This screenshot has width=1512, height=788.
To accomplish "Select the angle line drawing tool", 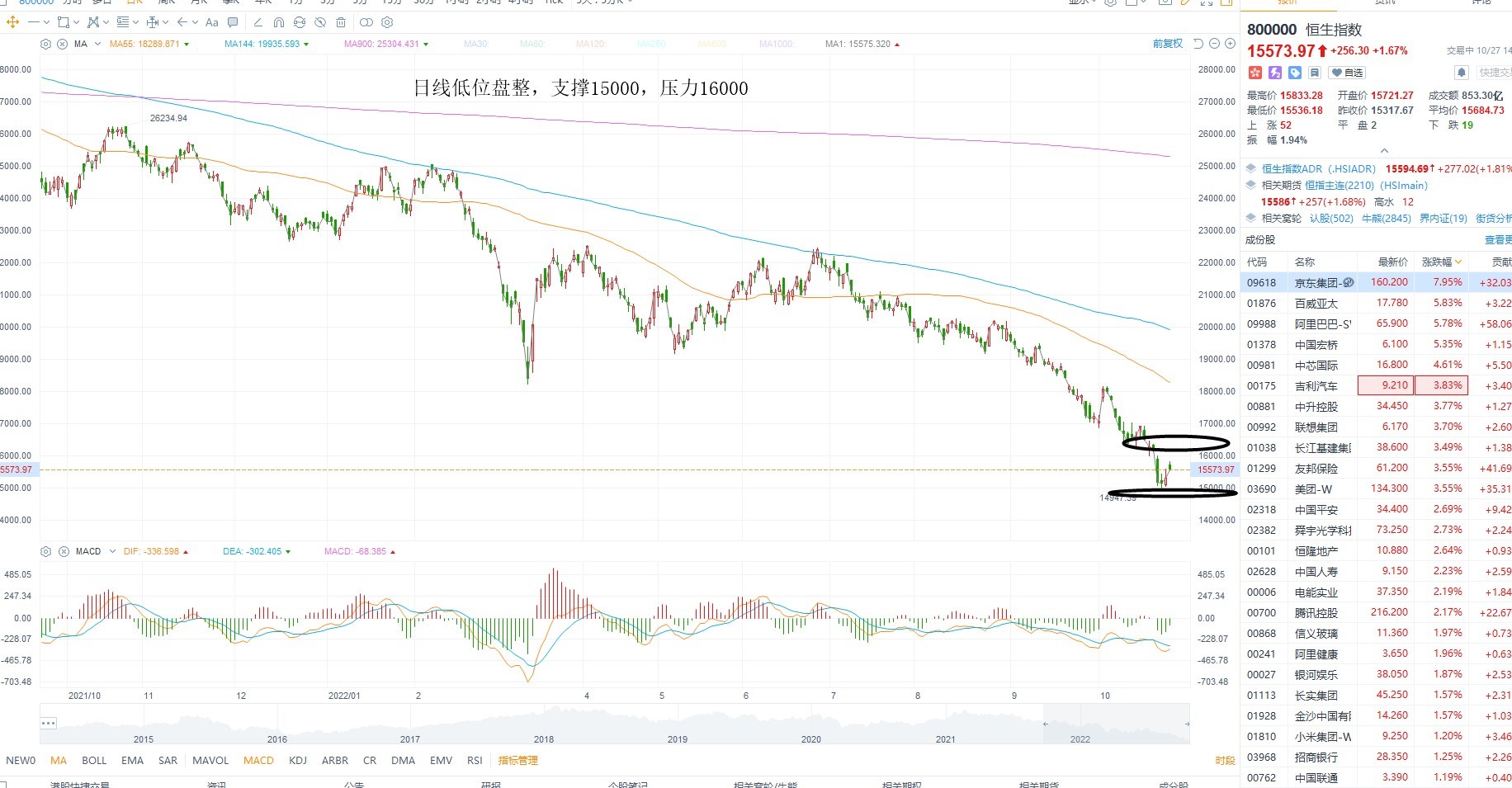I will point(258,22).
